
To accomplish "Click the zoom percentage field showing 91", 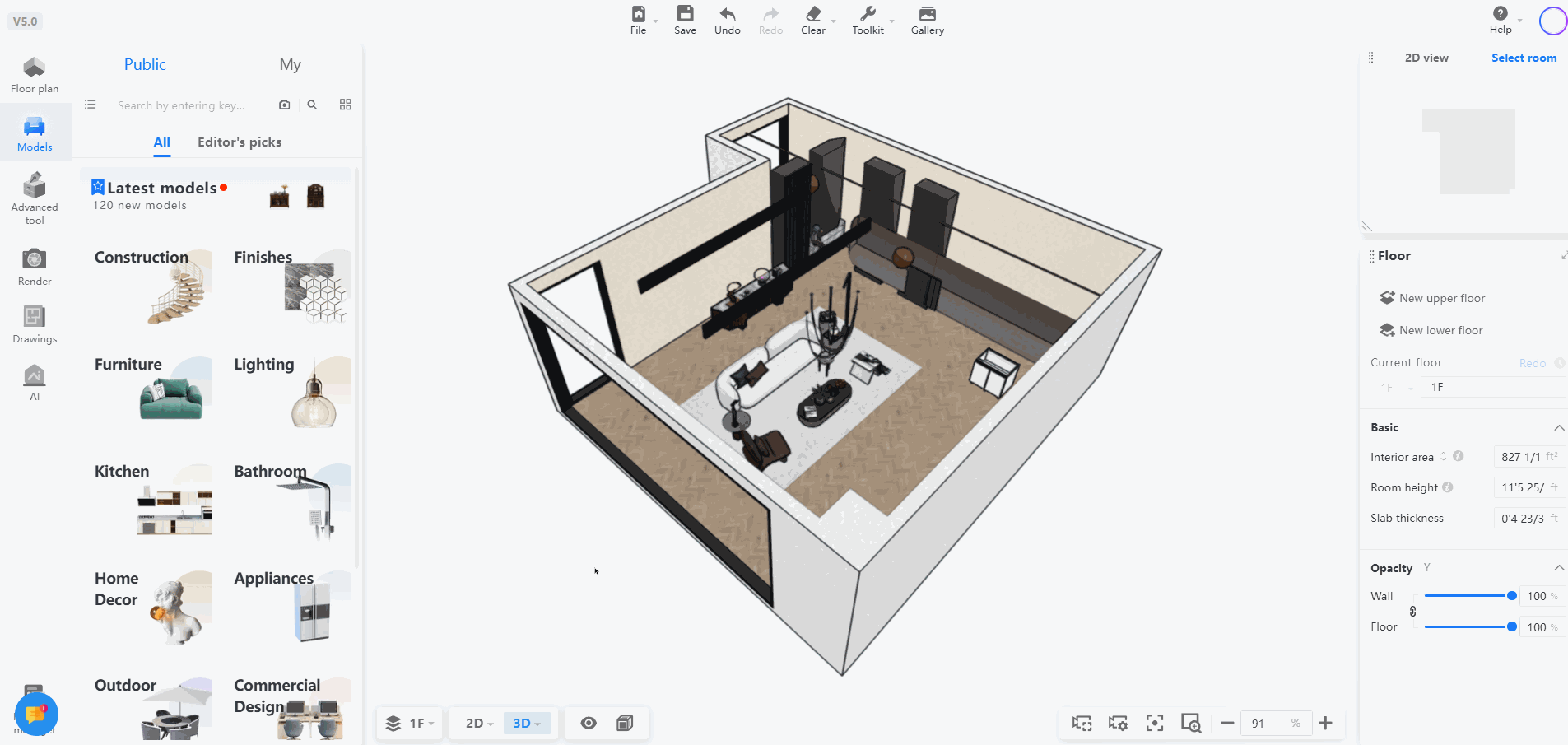I will pyautogui.click(x=1274, y=723).
